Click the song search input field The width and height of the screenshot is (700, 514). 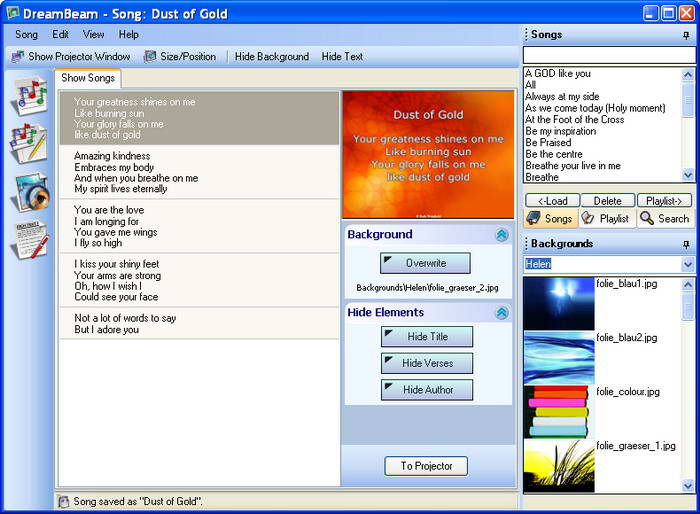click(x=609, y=55)
